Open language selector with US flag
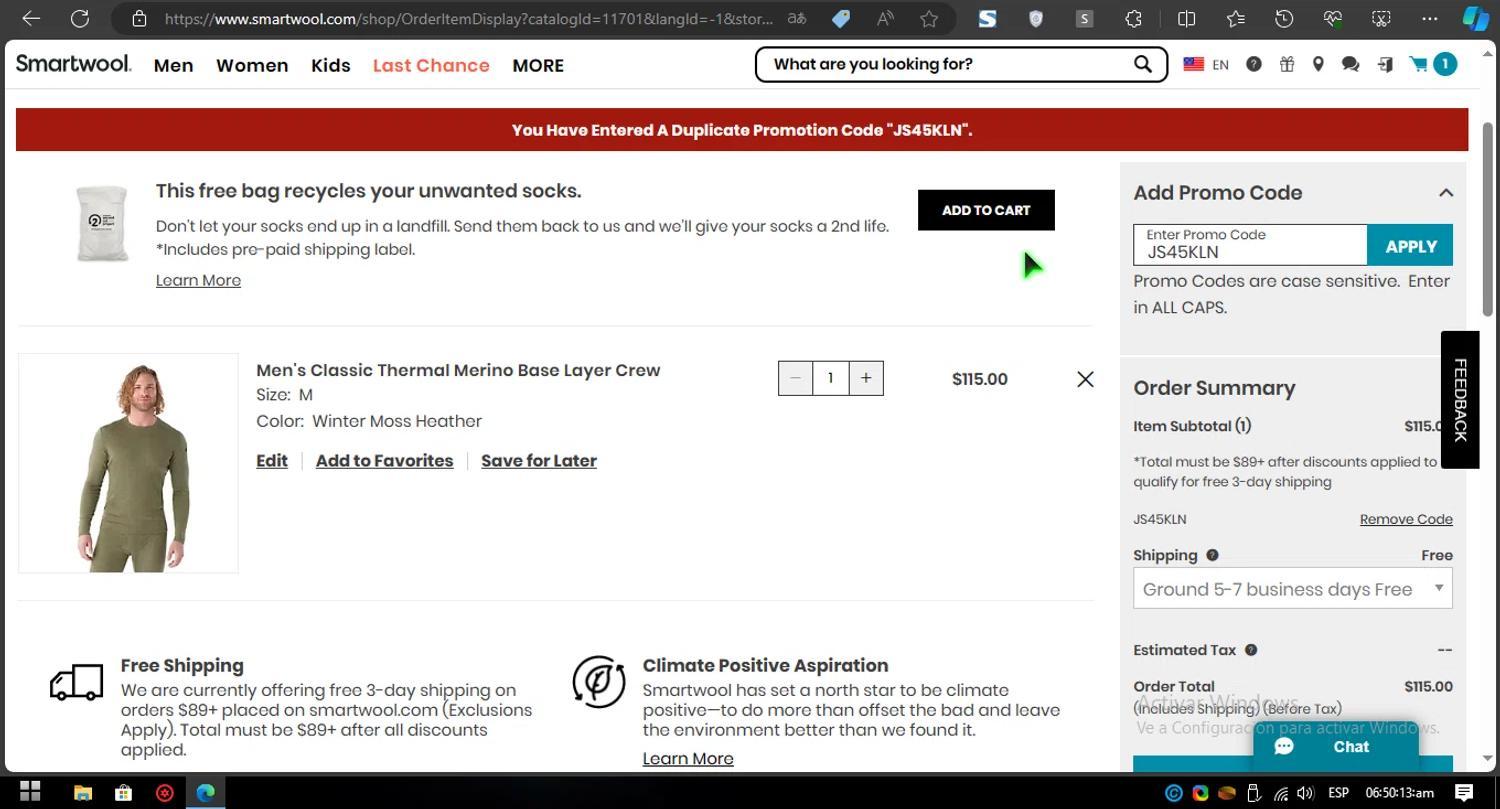This screenshot has height=809, width=1500. coord(1206,64)
